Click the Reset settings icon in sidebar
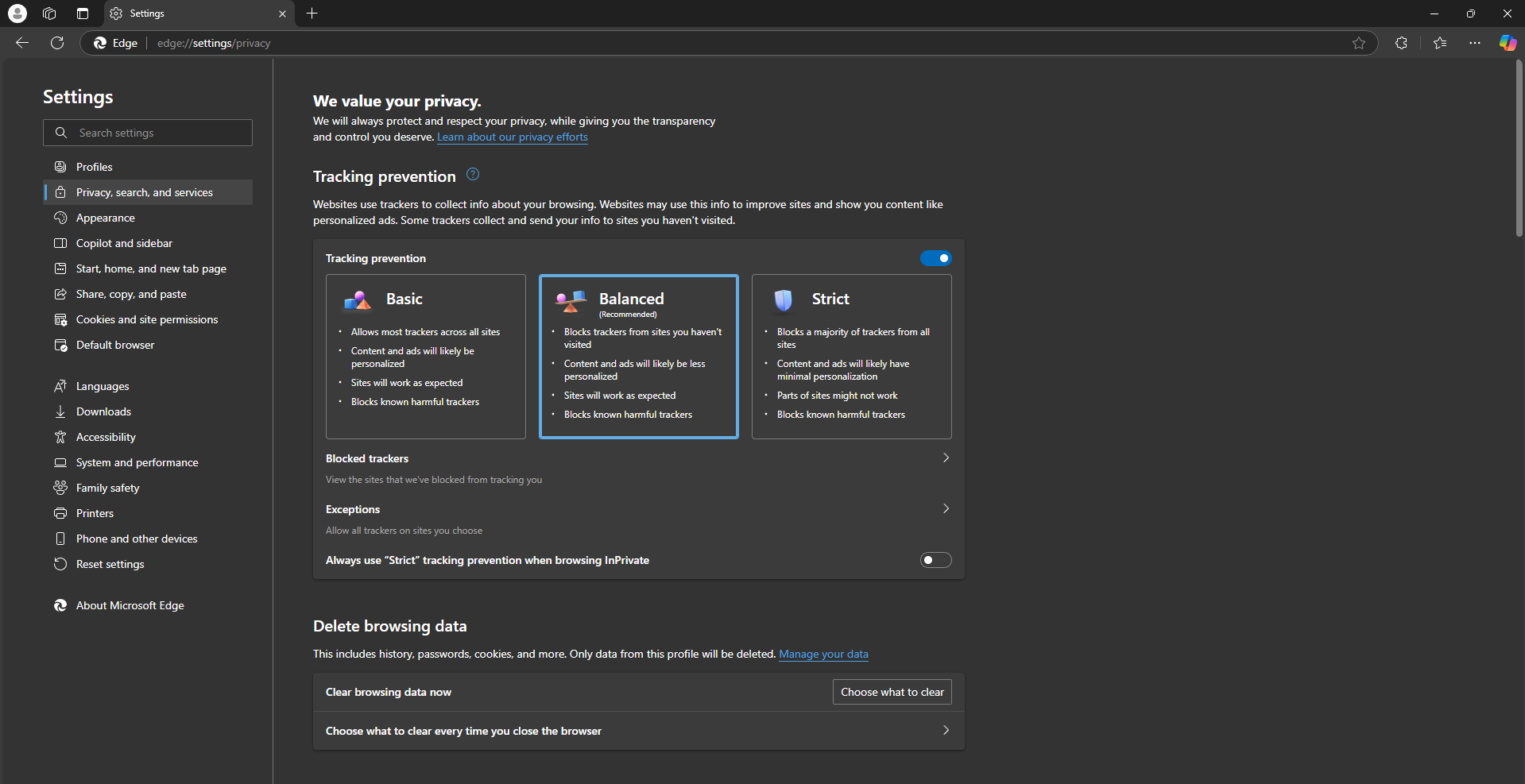1525x784 pixels. click(60, 564)
